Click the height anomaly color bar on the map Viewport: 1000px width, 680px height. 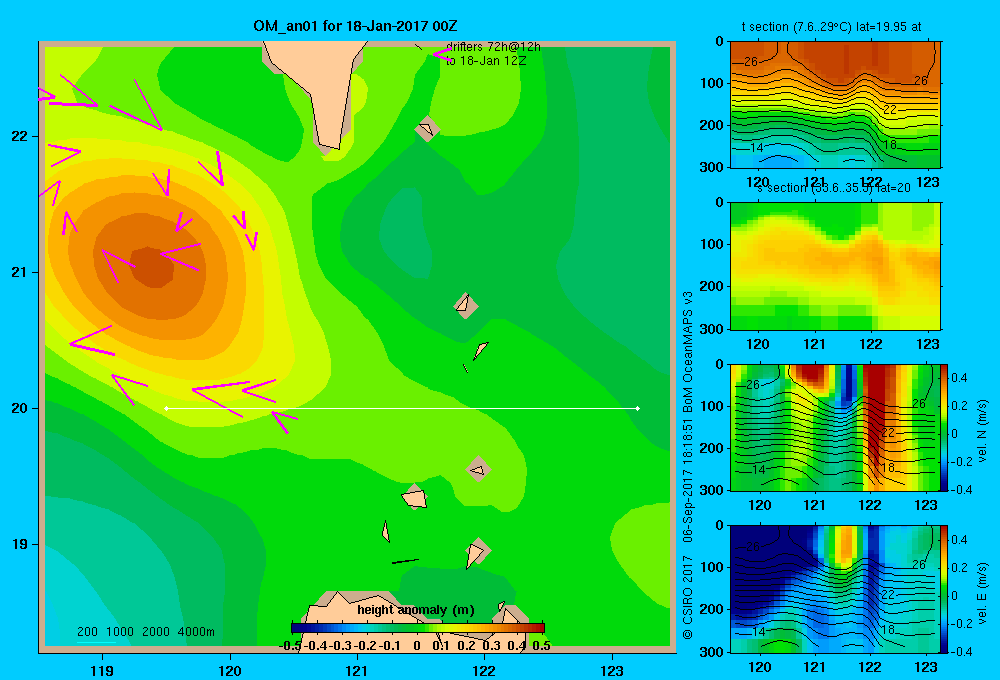click(418, 628)
